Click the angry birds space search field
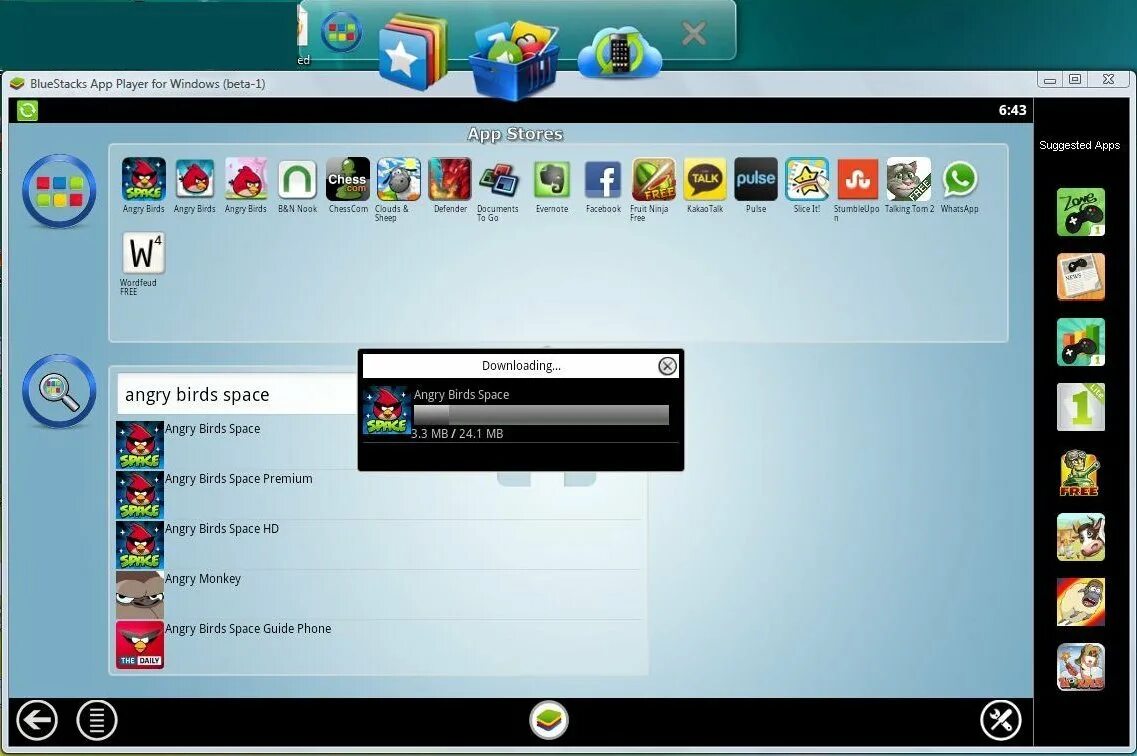 239,394
